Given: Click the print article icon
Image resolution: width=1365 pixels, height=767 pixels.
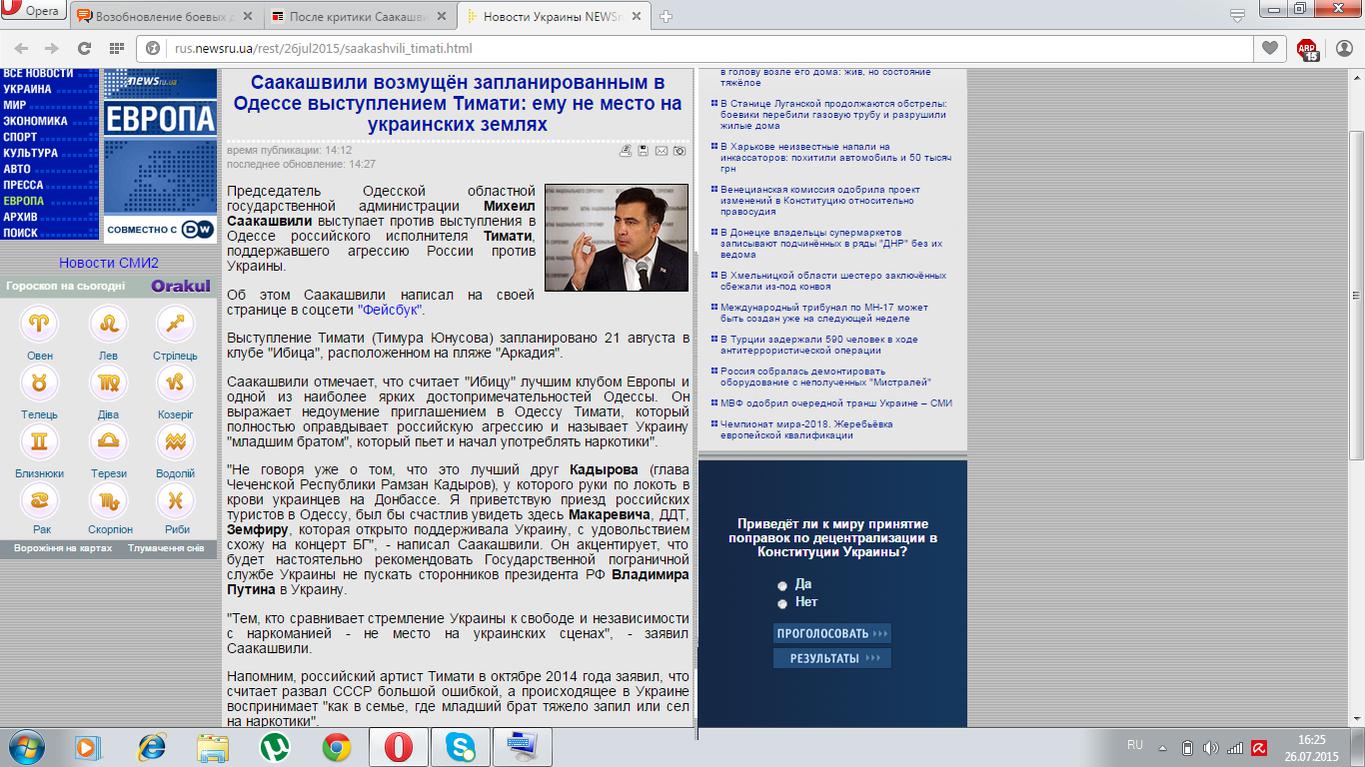Looking at the screenshot, I should click(x=625, y=151).
